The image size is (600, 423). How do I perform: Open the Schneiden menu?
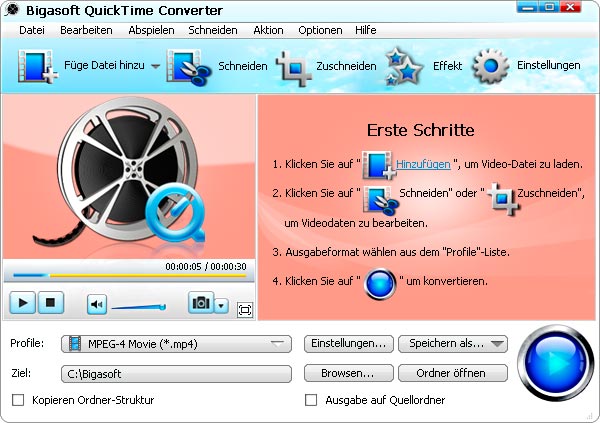point(213,30)
